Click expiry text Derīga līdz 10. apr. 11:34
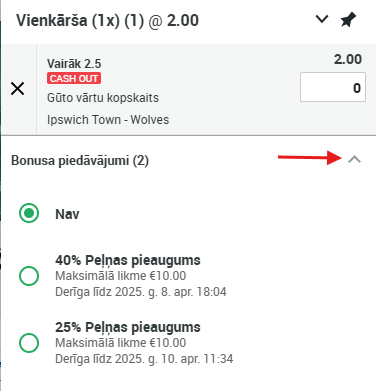376x391 pixels. pyautogui.click(x=144, y=359)
